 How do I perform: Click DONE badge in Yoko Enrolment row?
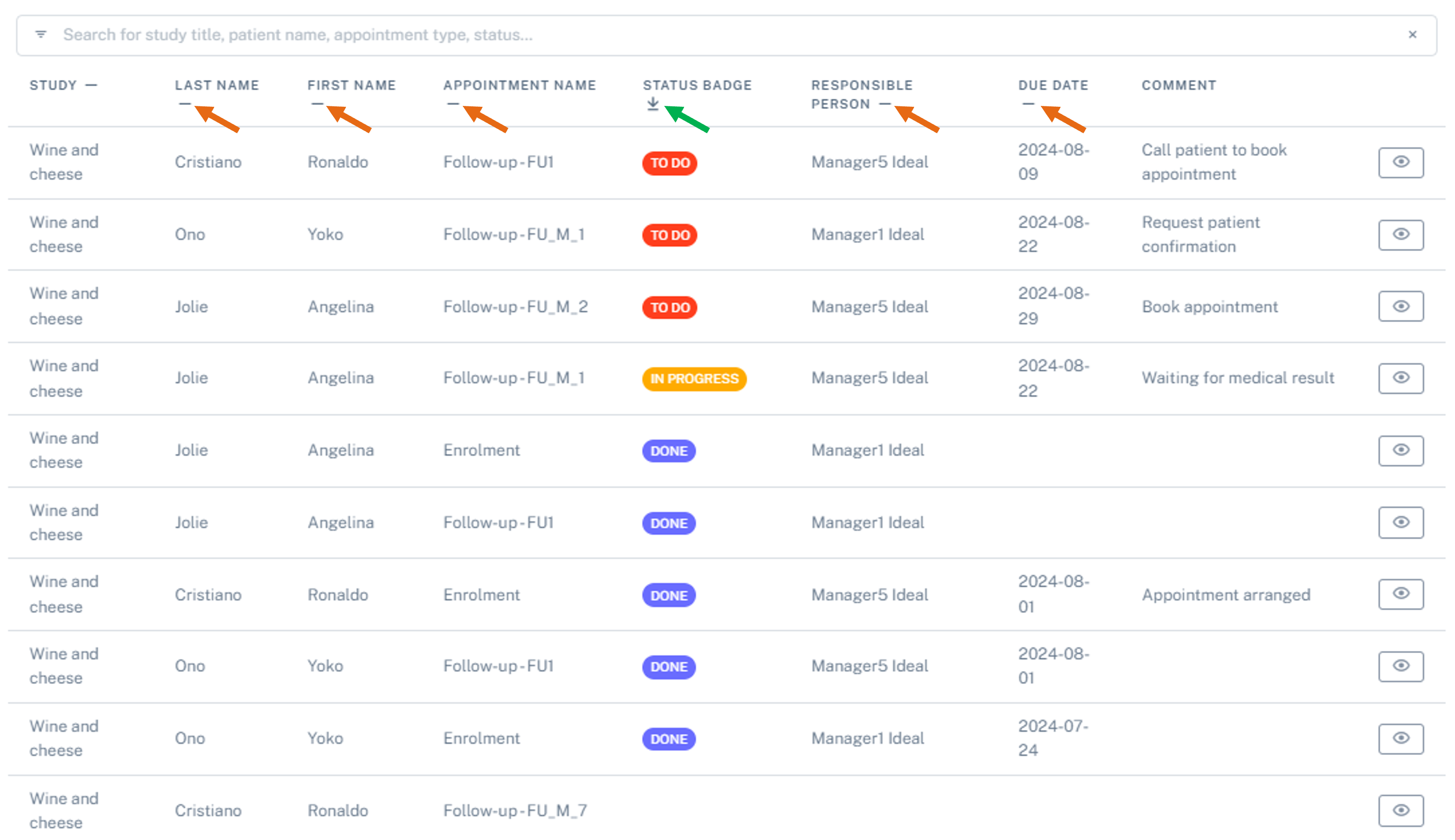click(669, 739)
